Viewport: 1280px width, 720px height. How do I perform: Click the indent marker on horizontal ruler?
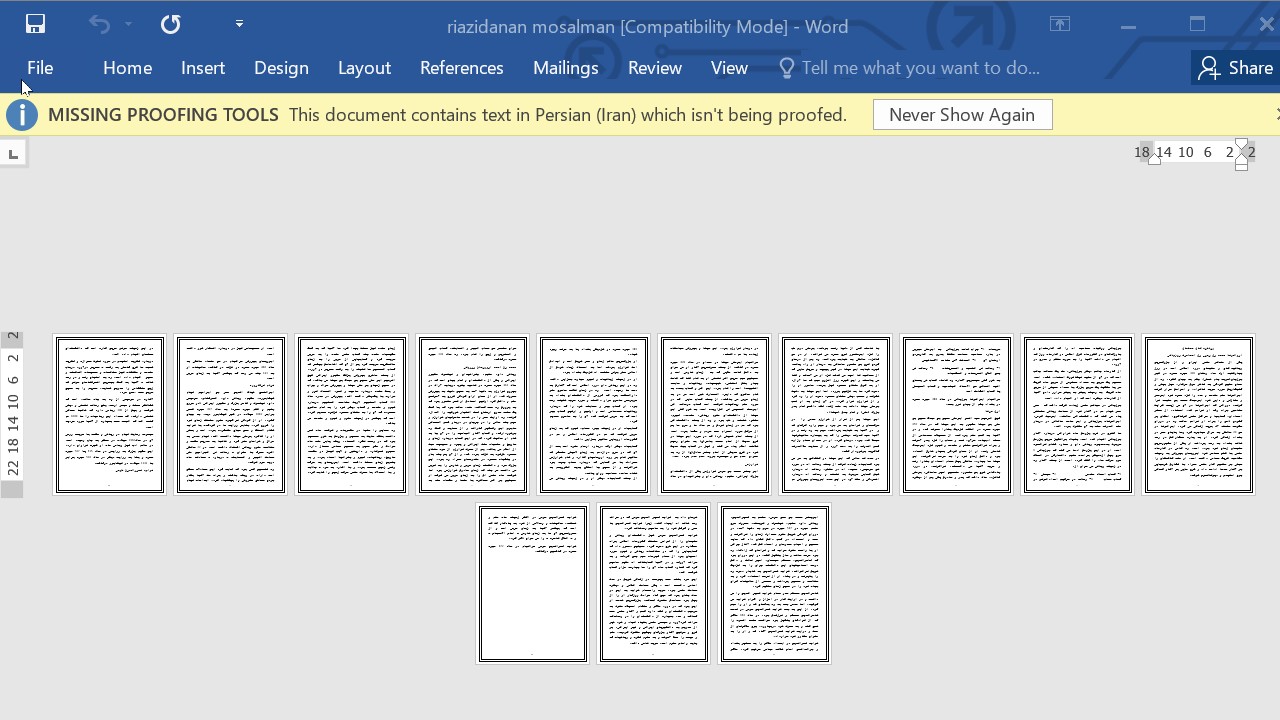1241,154
